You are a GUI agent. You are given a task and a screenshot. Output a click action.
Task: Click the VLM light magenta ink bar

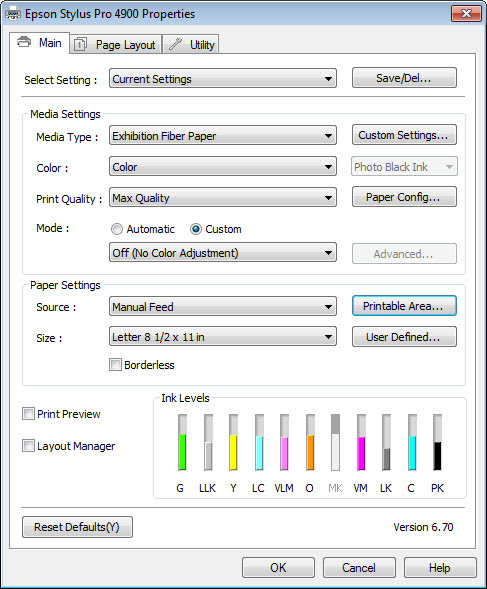(284, 442)
